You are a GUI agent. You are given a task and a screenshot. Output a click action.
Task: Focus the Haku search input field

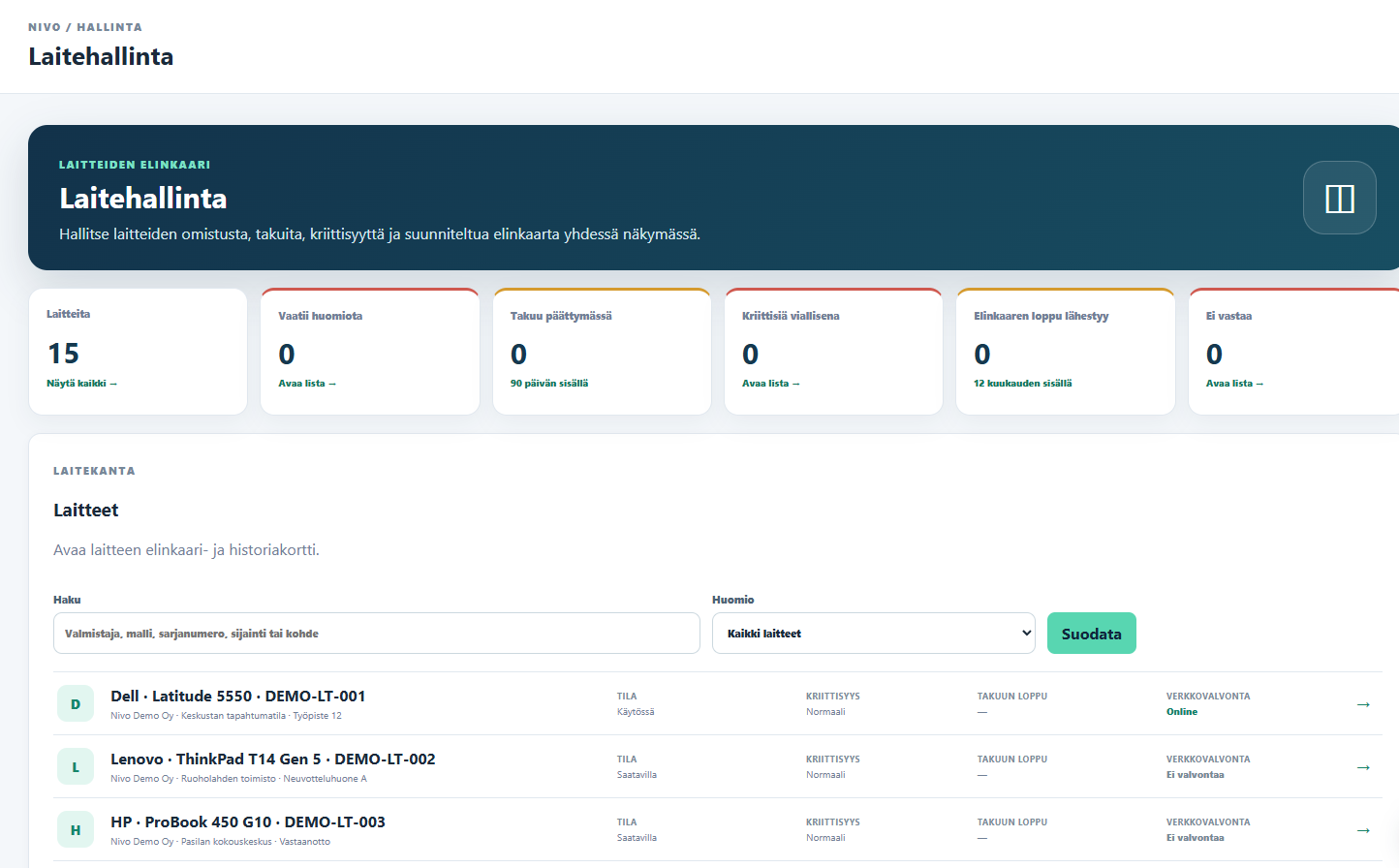coord(376,634)
